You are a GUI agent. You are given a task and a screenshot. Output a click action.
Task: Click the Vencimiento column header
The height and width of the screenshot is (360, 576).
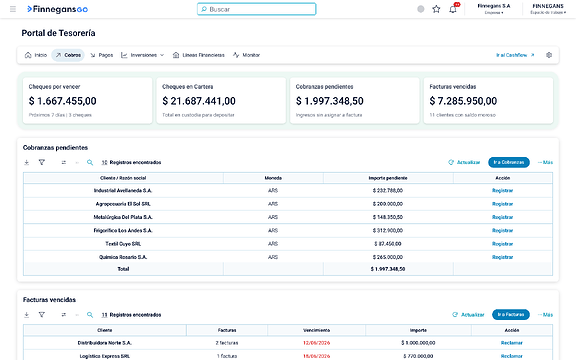(x=316, y=330)
